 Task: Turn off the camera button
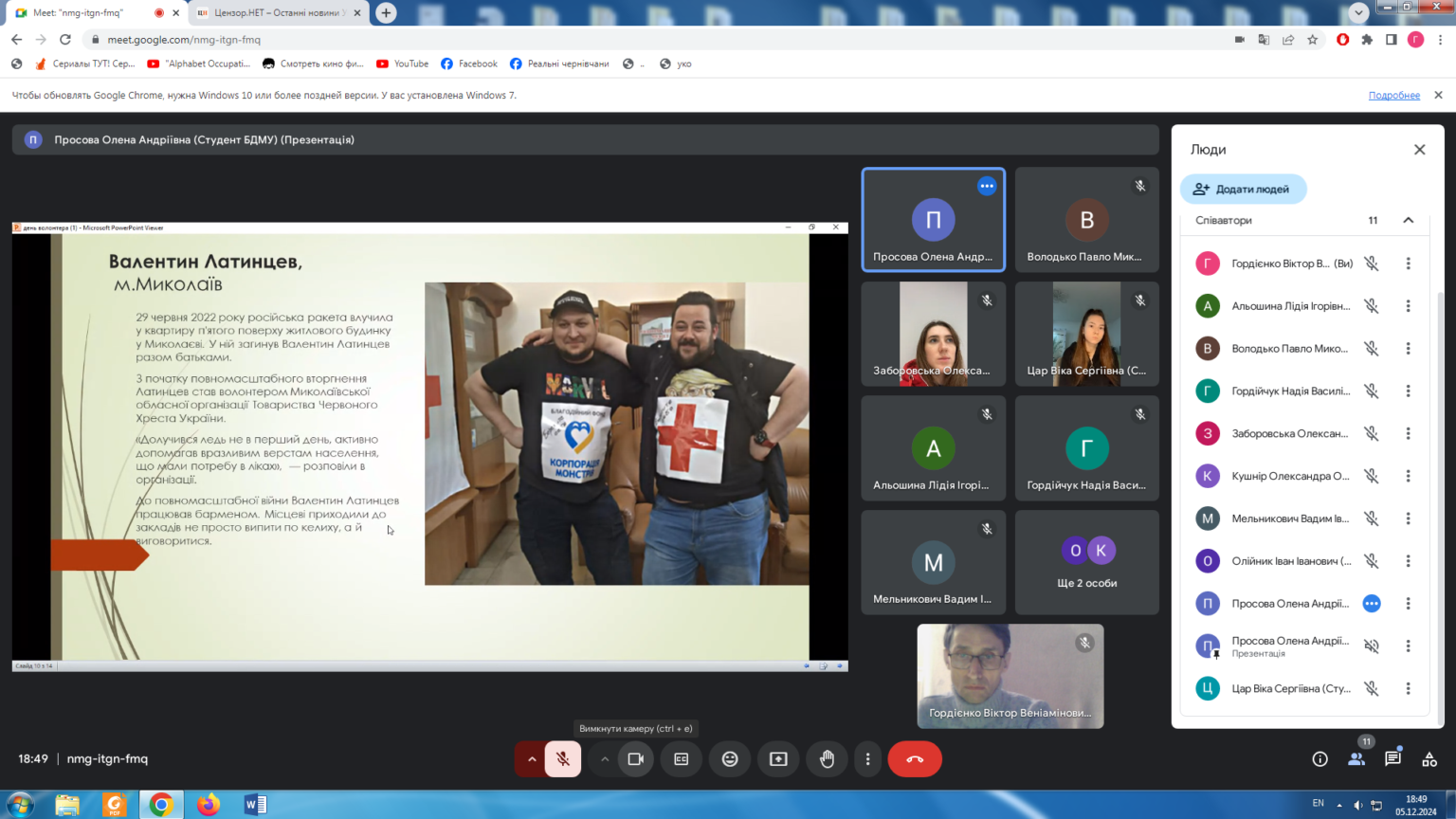pos(636,759)
